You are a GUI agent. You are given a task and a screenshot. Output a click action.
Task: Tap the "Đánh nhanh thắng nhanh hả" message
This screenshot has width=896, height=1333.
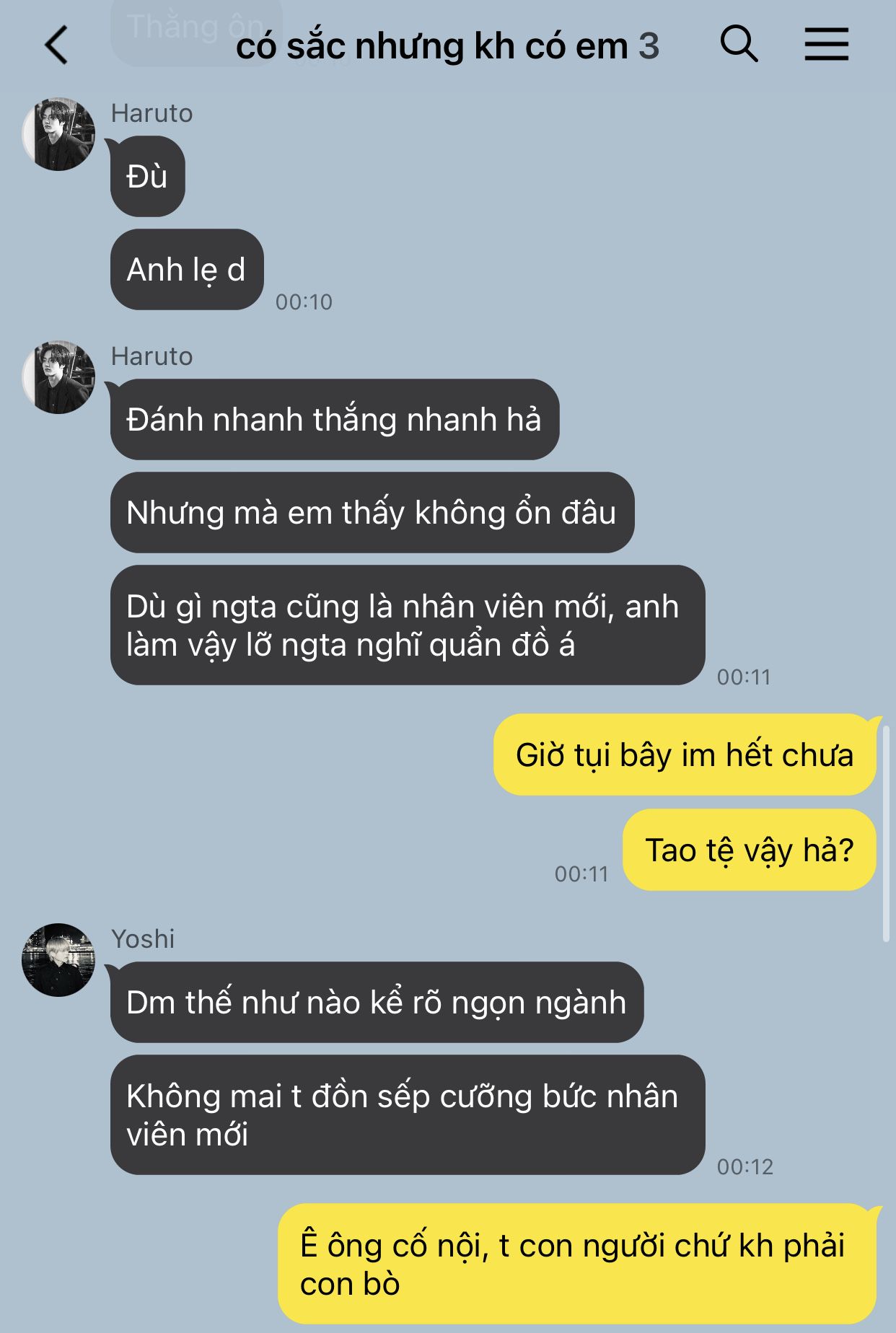point(335,420)
